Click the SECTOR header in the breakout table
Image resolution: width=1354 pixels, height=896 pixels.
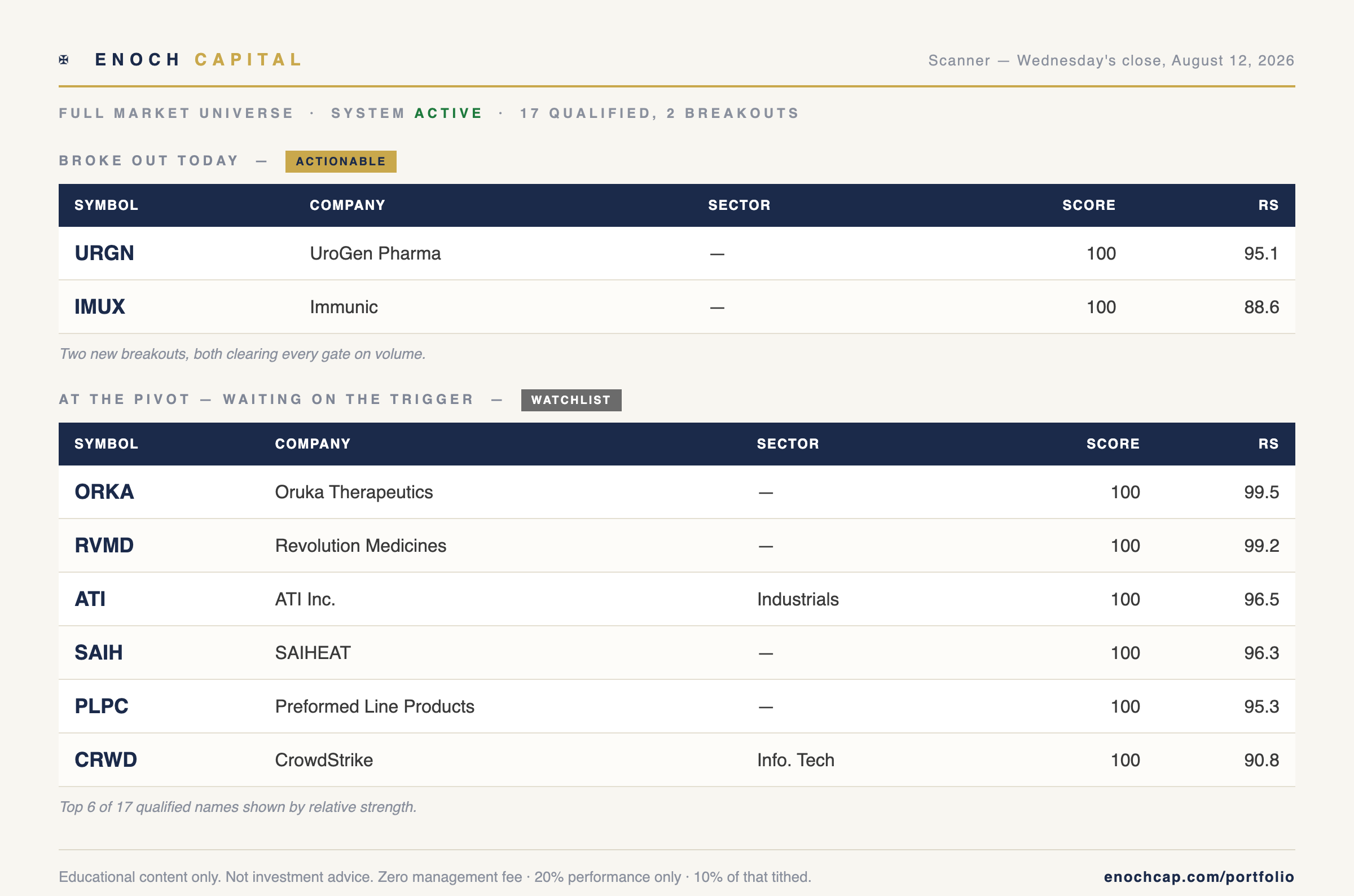pyautogui.click(x=739, y=205)
